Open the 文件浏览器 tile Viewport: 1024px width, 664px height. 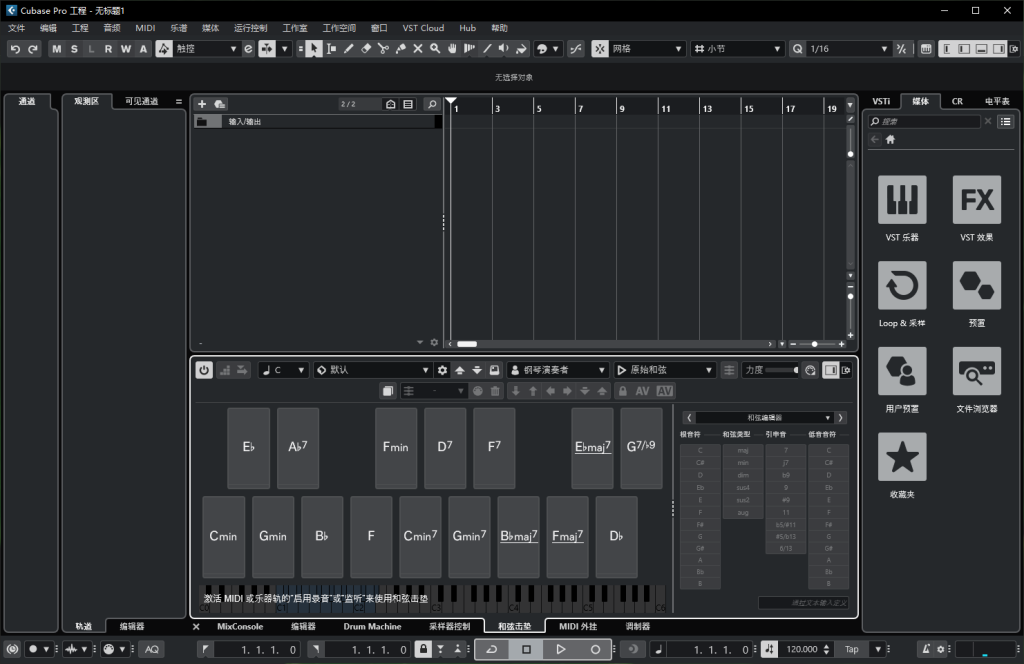point(976,371)
